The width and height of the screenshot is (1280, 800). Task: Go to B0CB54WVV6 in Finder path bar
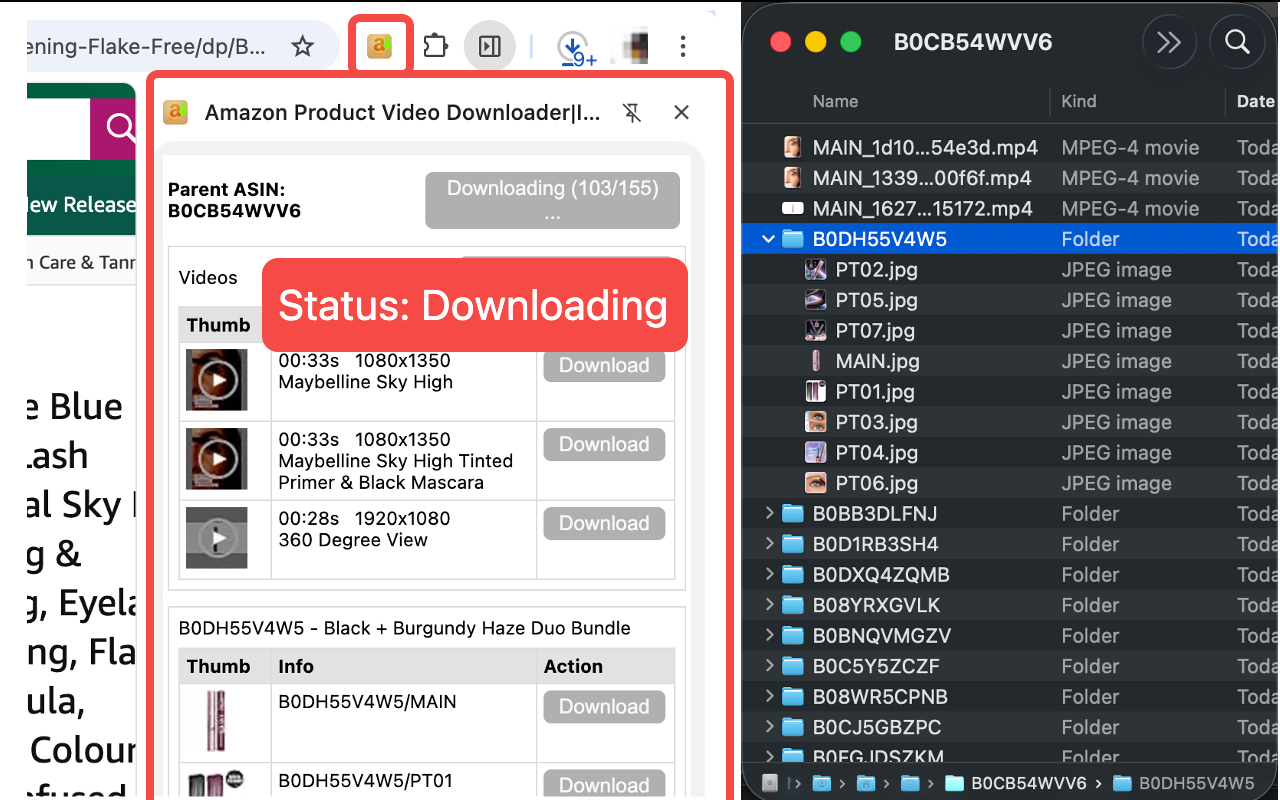(x=1019, y=783)
